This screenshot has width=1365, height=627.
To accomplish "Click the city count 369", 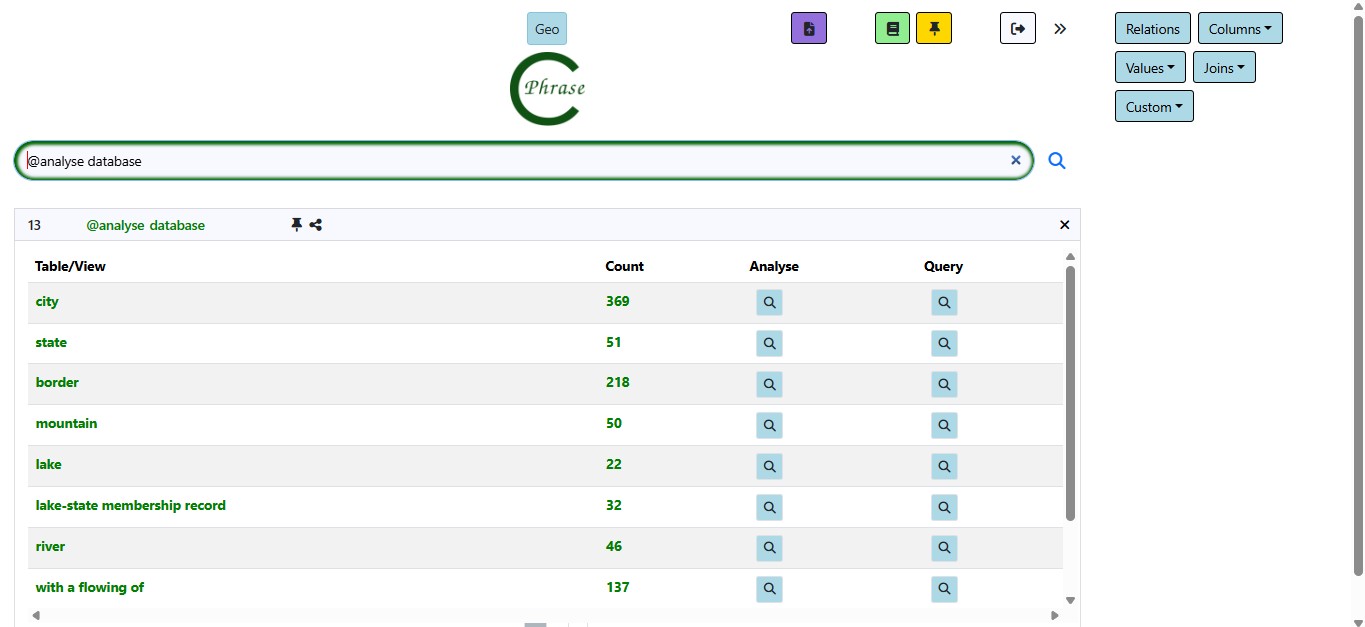I will 617,302.
